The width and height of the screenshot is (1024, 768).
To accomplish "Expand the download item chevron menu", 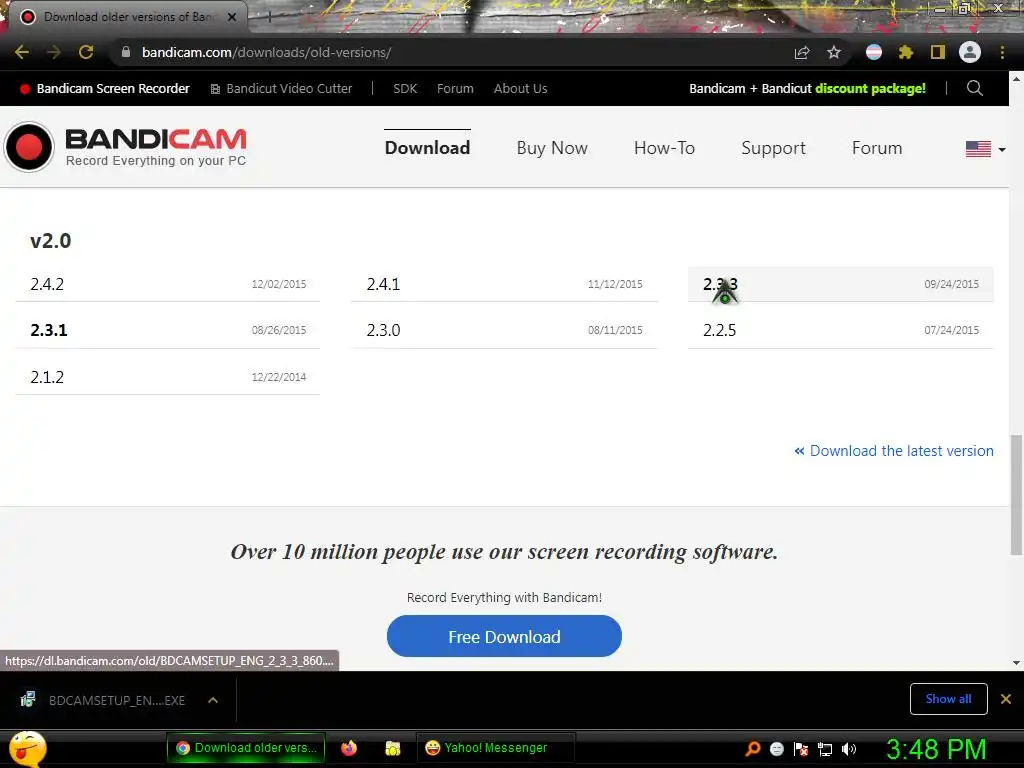I will click(x=213, y=700).
